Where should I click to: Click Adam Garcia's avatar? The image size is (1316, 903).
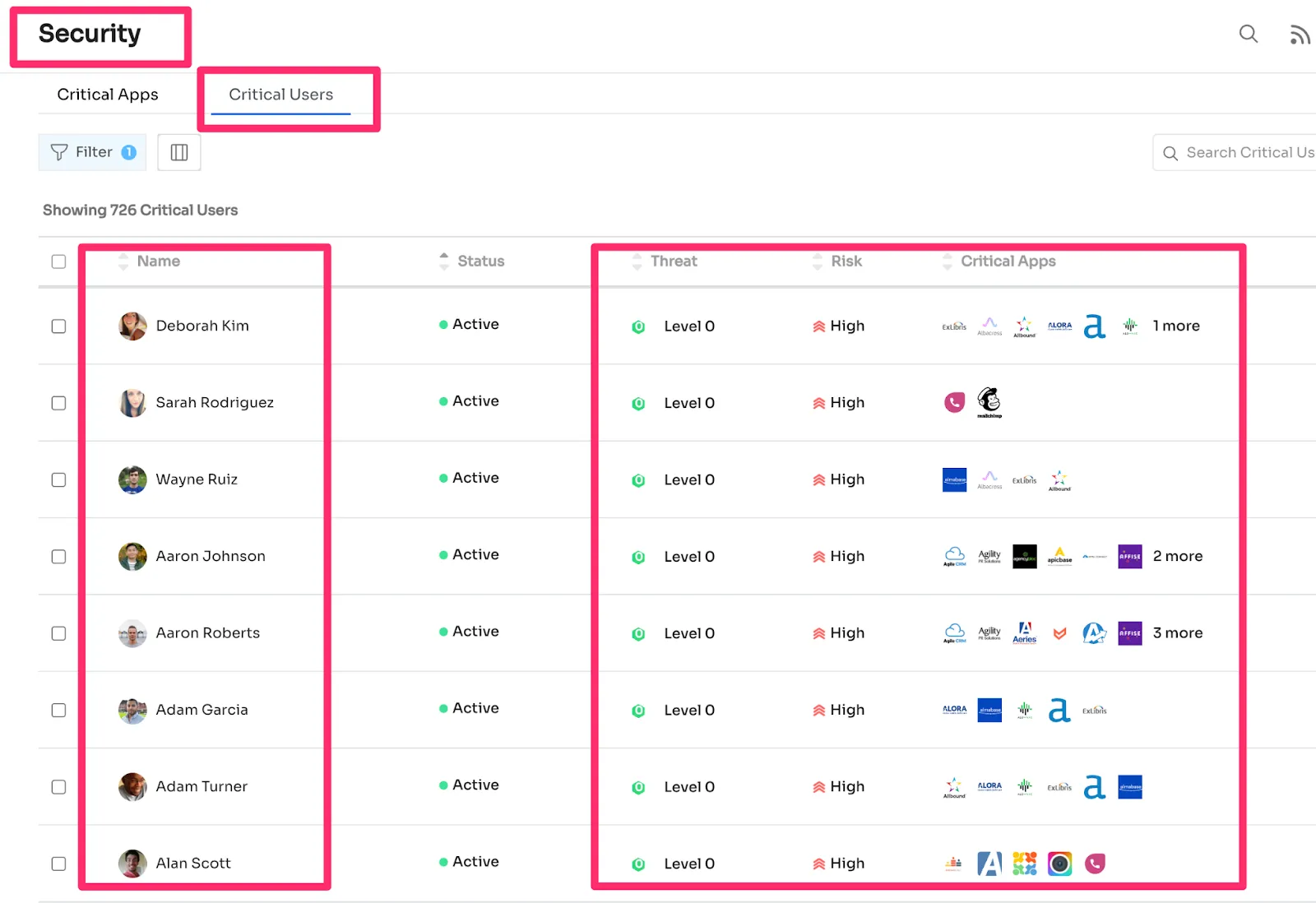tap(132, 710)
